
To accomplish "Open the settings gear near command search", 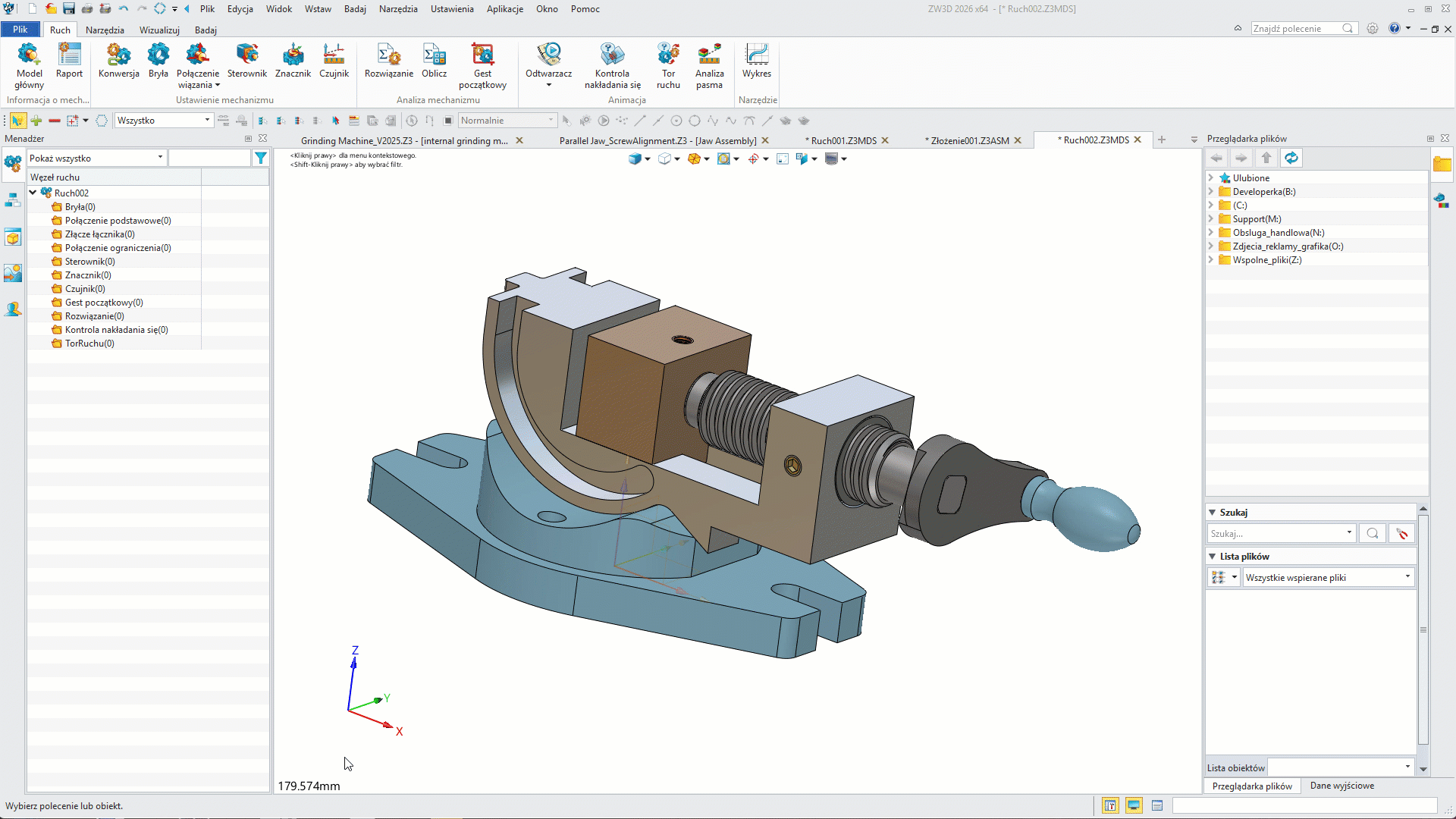I will [1373, 28].
